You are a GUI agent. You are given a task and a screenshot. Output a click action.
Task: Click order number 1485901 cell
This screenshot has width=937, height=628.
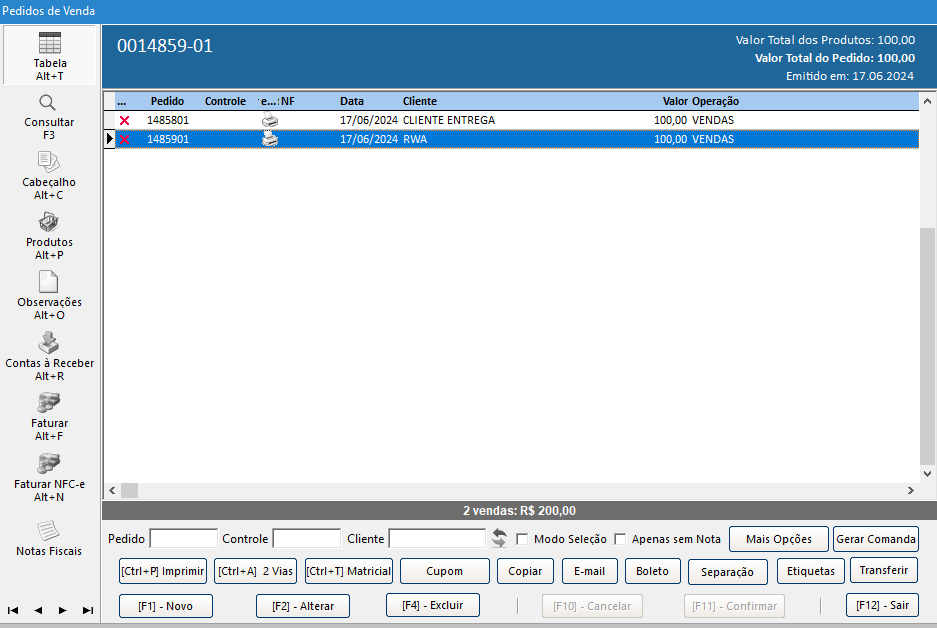[168, 139]
